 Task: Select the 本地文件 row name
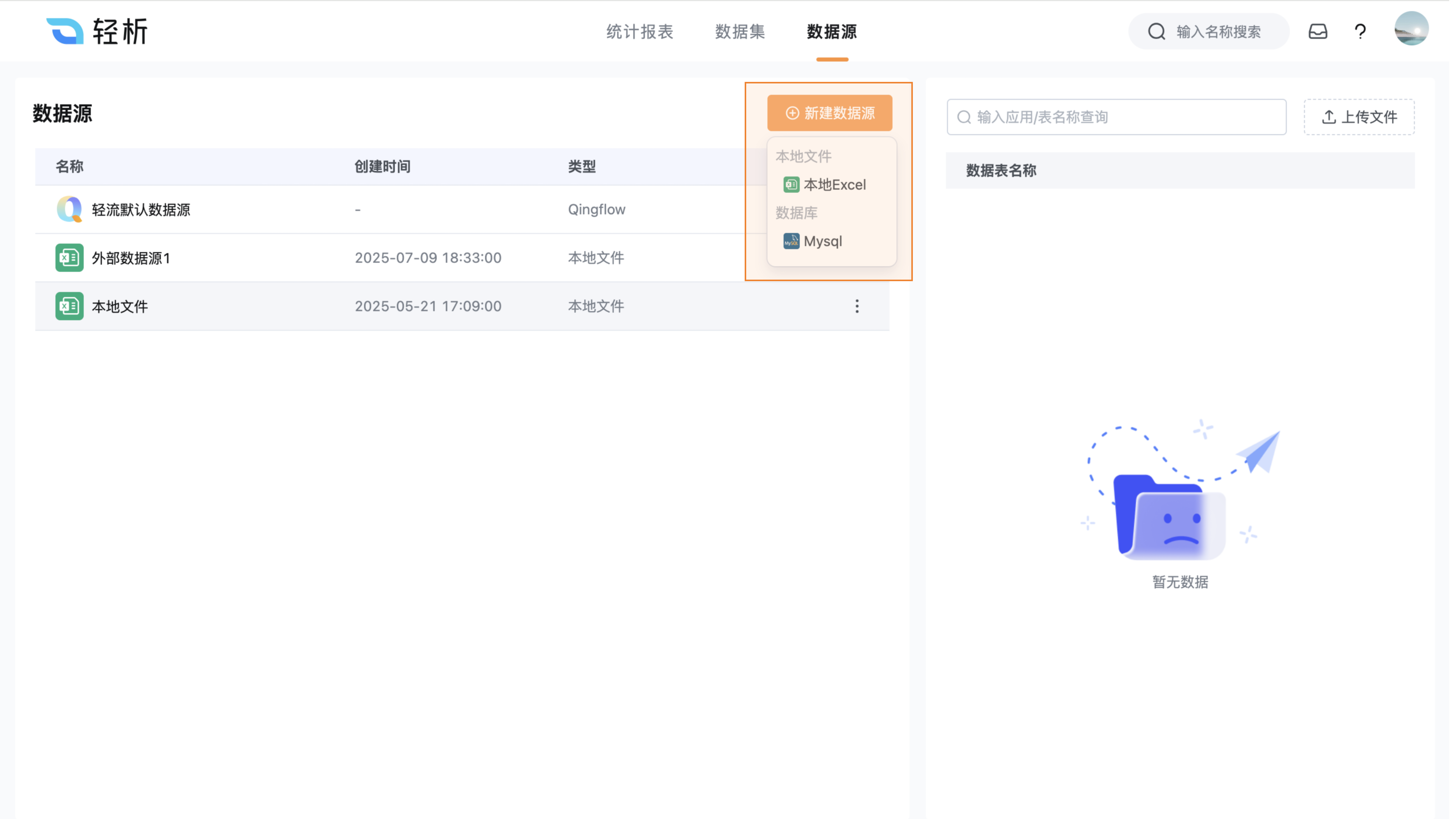click(120, 307)
